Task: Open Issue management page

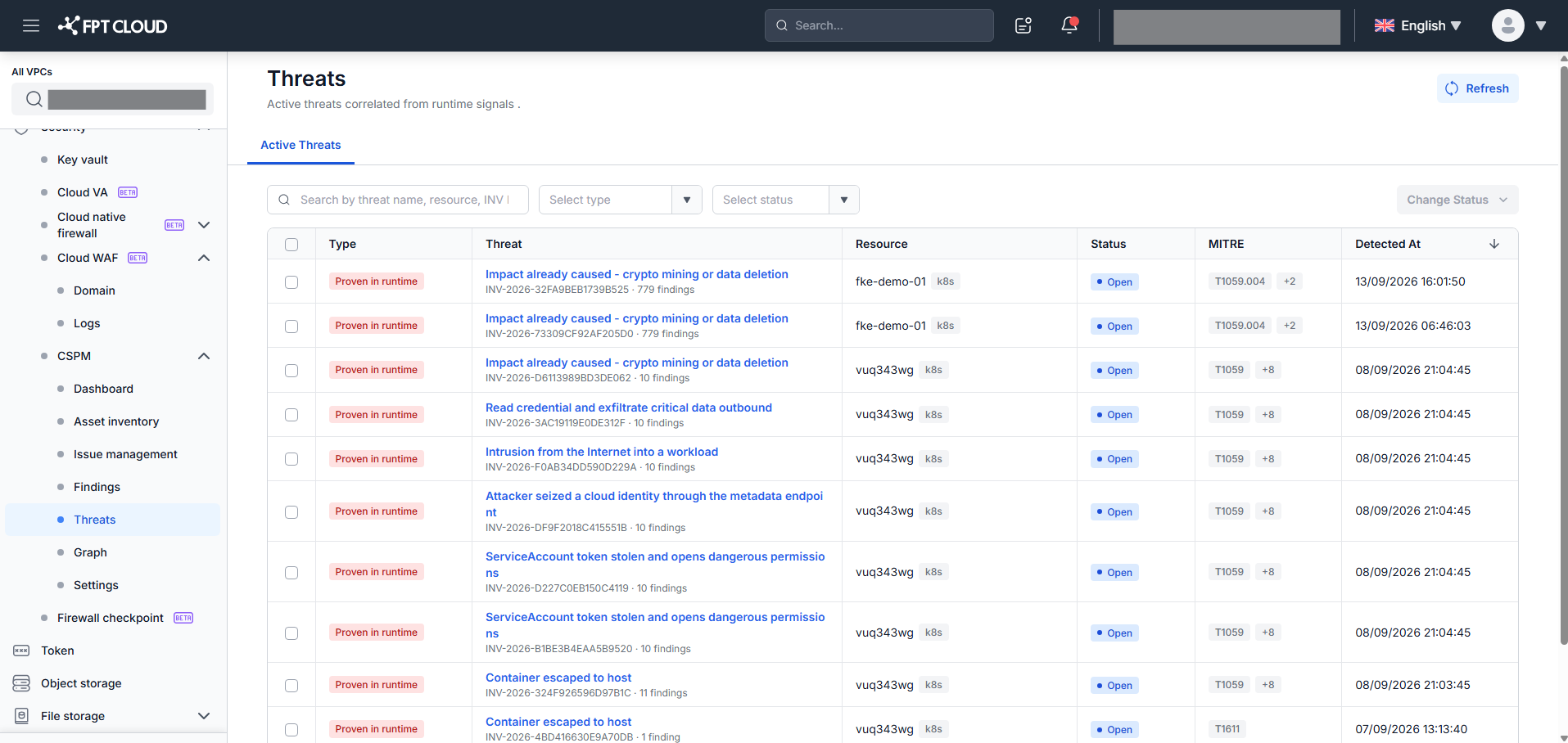Action: click(x=125, y=454)
